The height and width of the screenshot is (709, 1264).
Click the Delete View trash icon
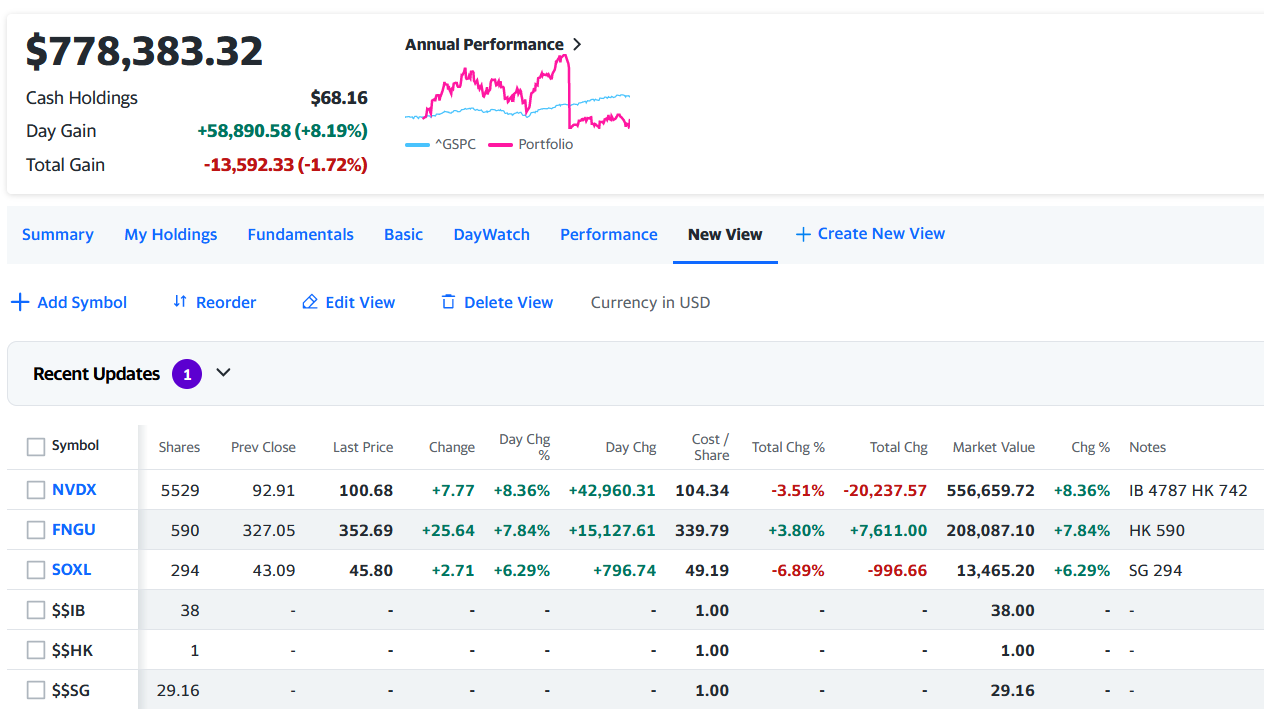pyautogui.click(x=448, y=302)
